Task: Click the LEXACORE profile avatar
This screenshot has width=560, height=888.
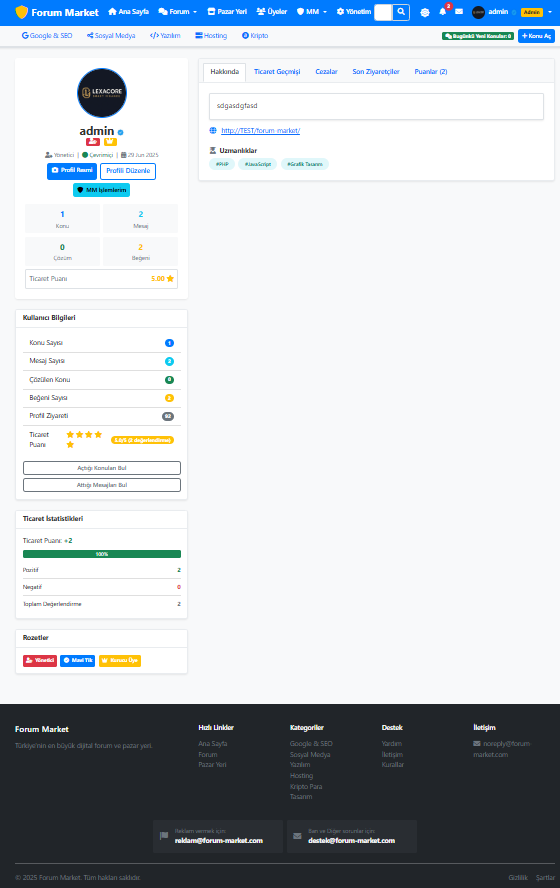Action: [x=102, y=93]
